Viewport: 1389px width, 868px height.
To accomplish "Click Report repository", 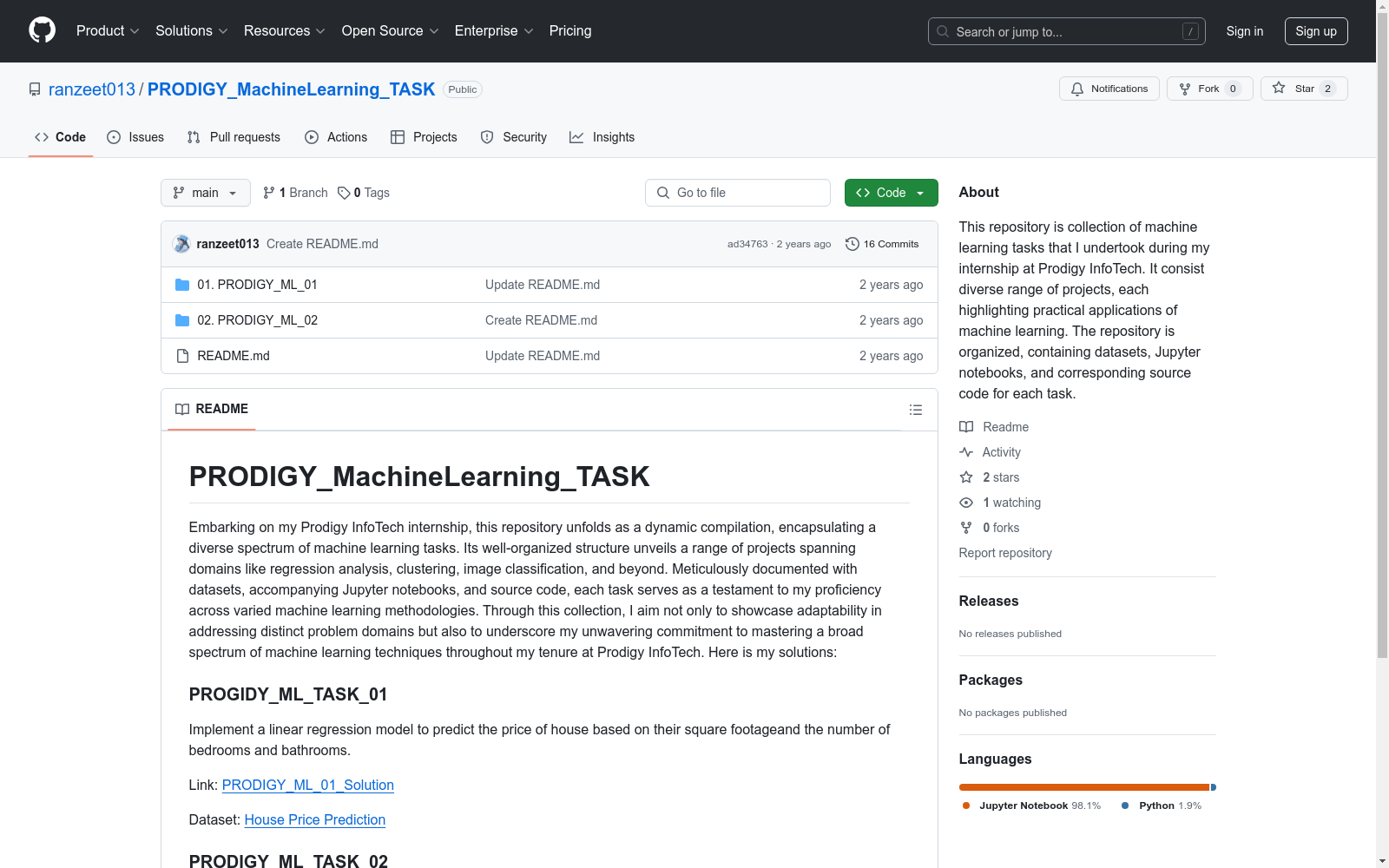I will 1005,553.
